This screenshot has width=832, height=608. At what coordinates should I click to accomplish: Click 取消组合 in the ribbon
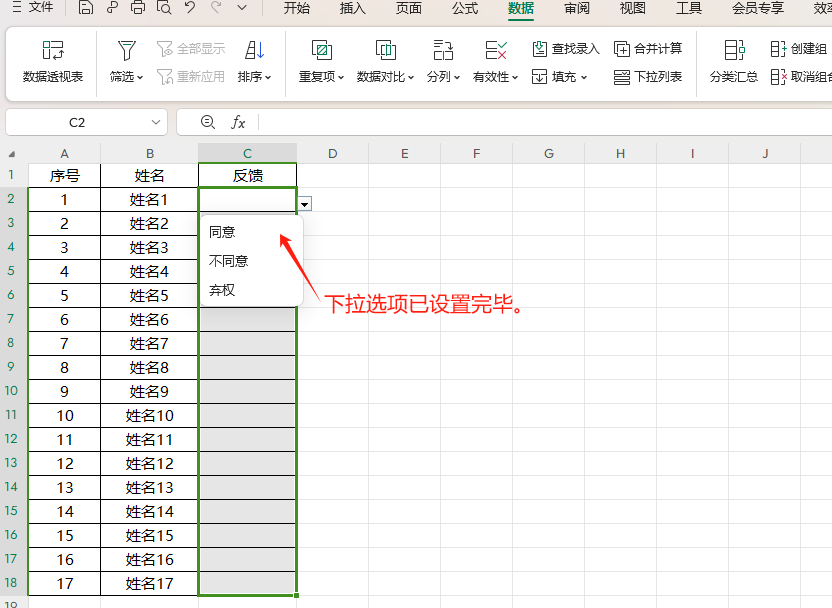click(x=801, y=77)
